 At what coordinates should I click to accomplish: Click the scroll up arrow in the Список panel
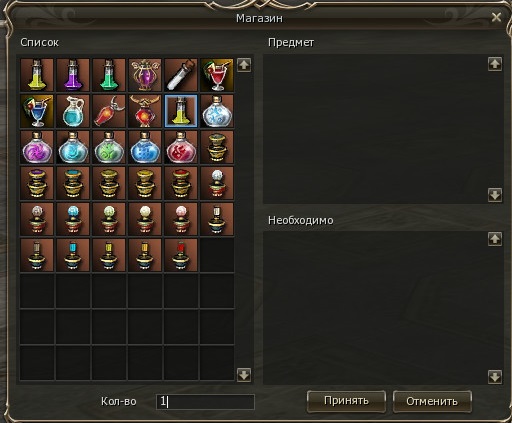[244, 65]
